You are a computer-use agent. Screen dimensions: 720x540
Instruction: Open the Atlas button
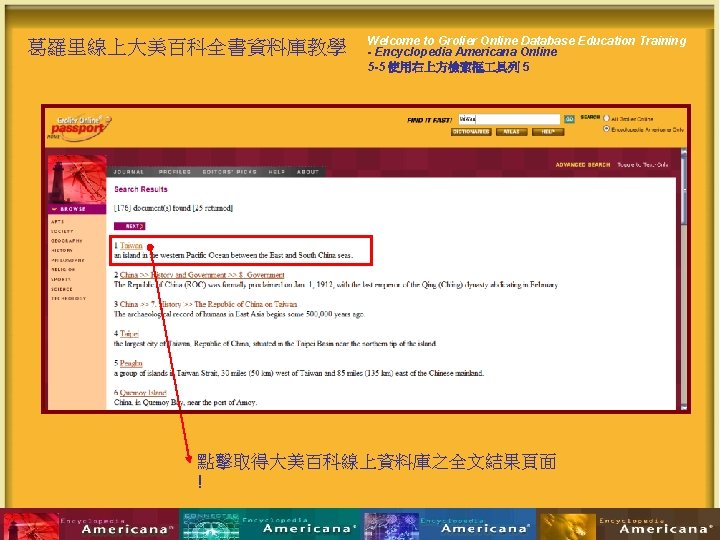[511, 132]
